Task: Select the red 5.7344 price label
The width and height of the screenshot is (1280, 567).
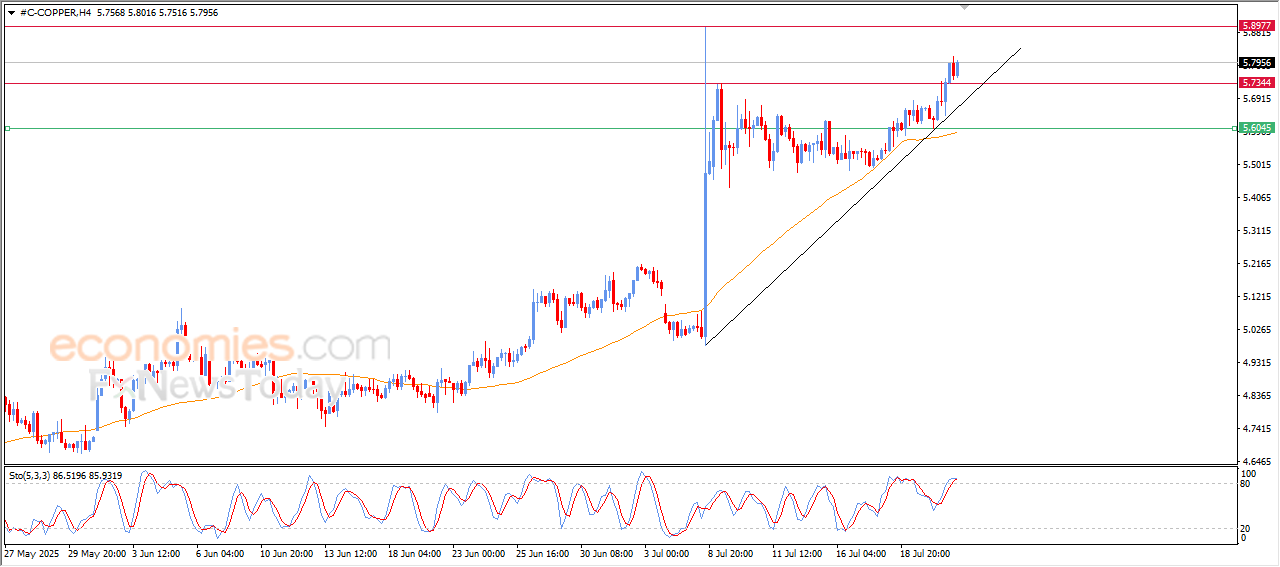Action: 1255,83
